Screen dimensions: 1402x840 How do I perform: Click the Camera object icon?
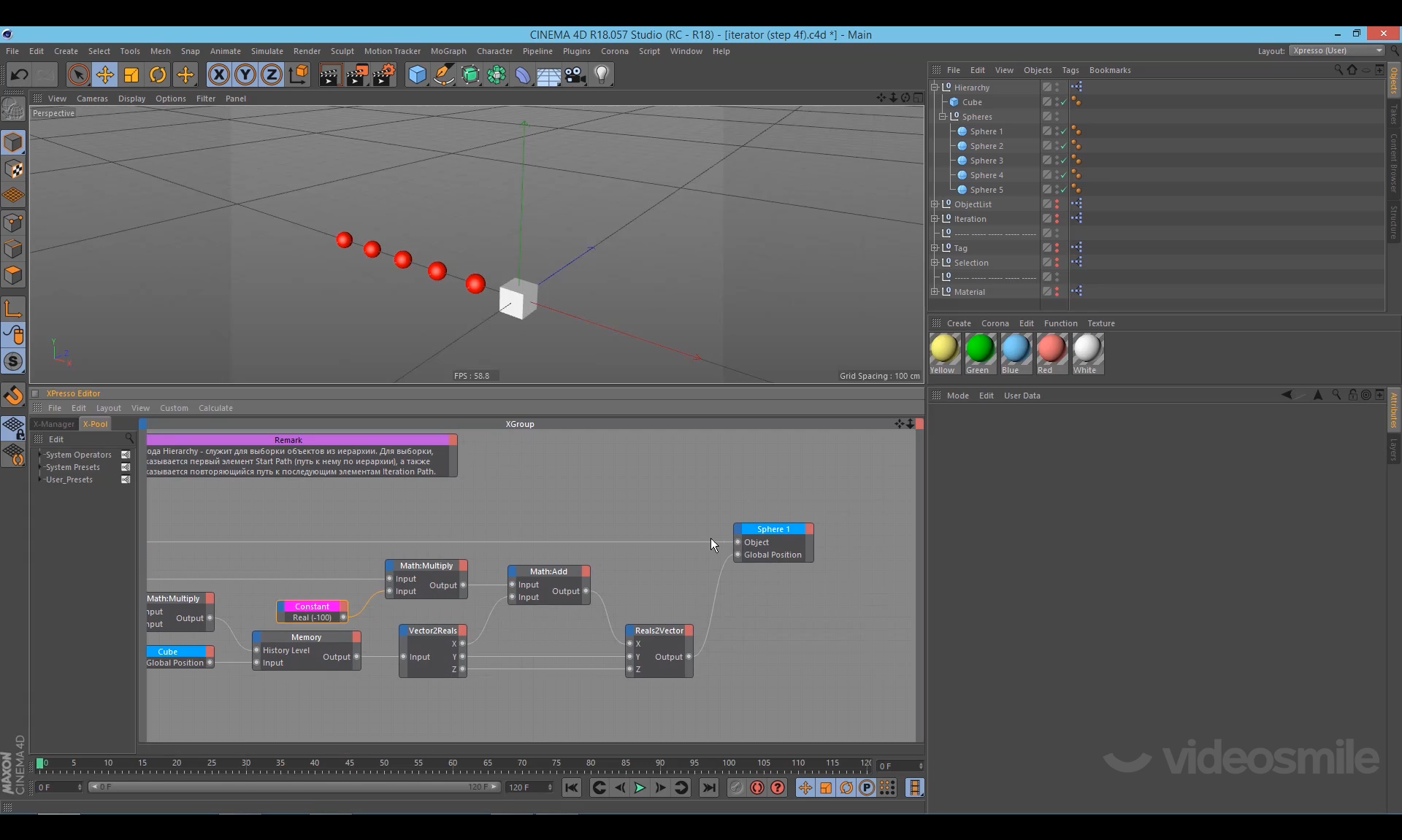click(575, 74)
